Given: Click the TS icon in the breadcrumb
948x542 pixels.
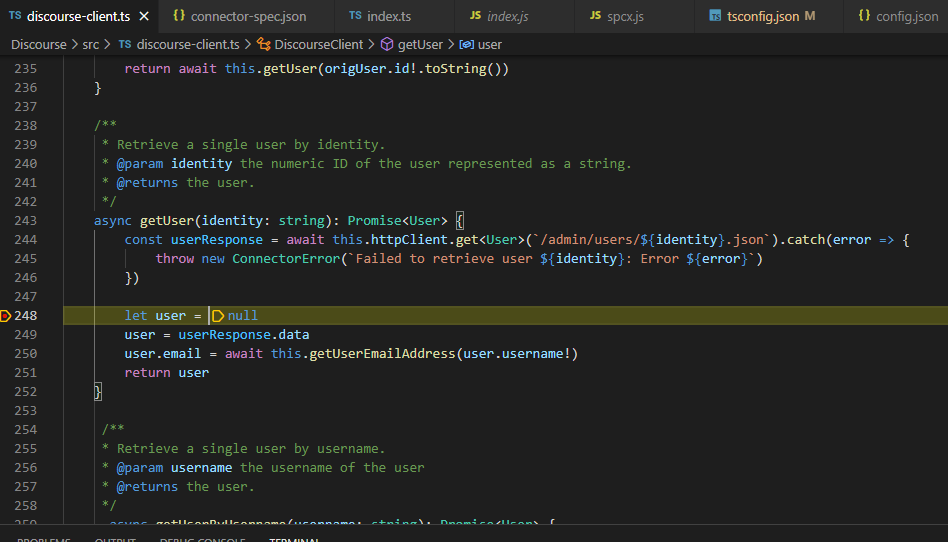Looking at the screenshot, I should coord(125,44).
